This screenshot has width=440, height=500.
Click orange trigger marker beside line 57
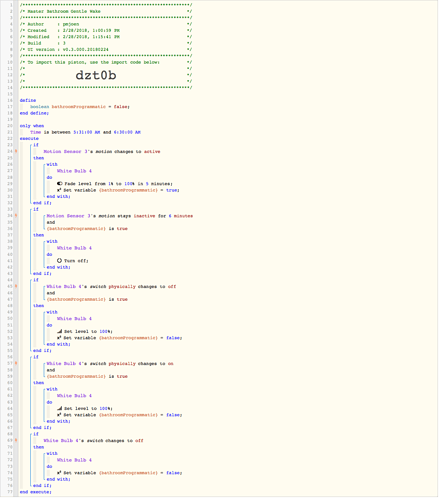(16, 363)
